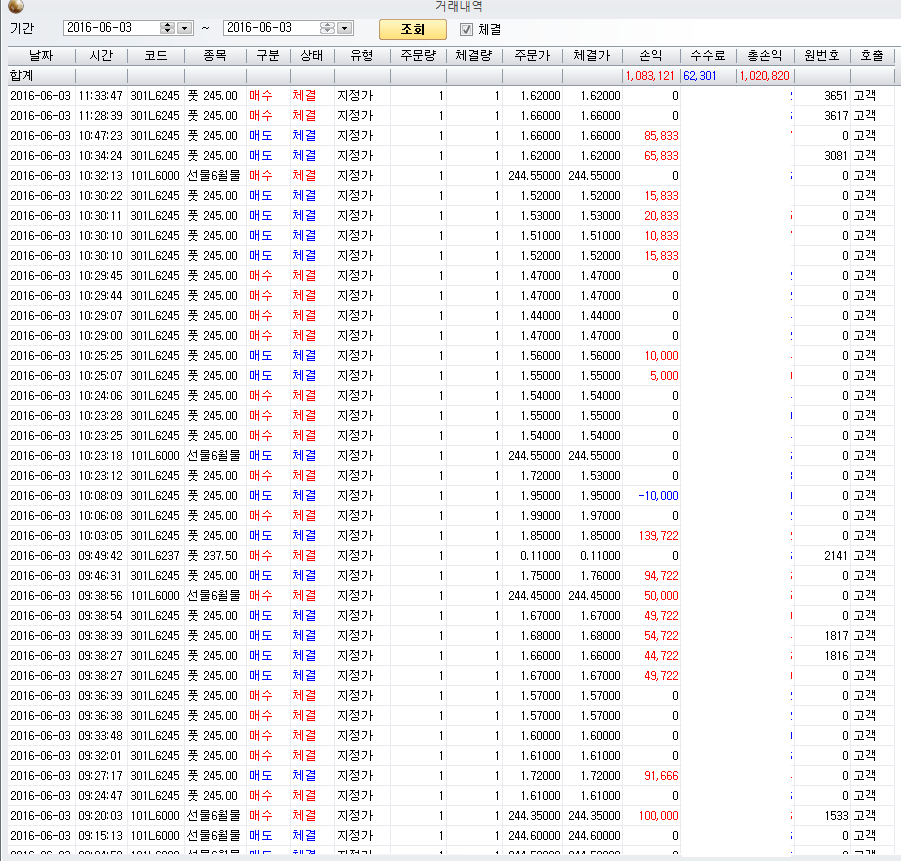This screenshot has width=901, height=861.
Task: Sort by 상태 column header
Action: coord(312,56)
